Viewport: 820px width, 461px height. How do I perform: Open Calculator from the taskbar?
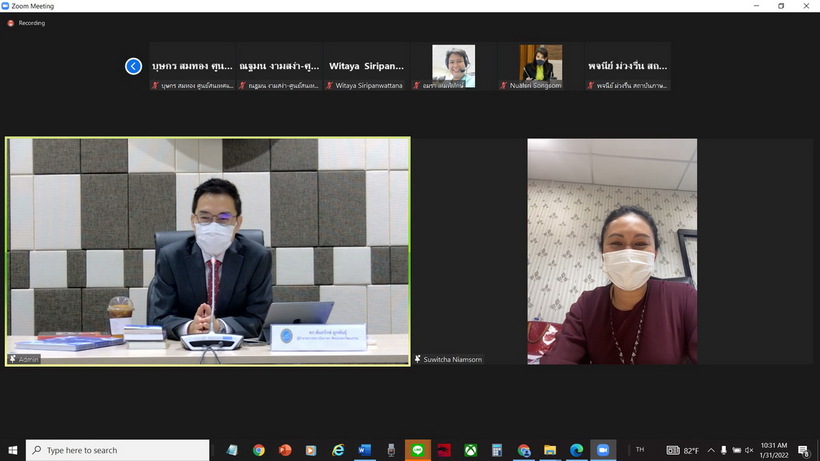[x=496, y=450]
